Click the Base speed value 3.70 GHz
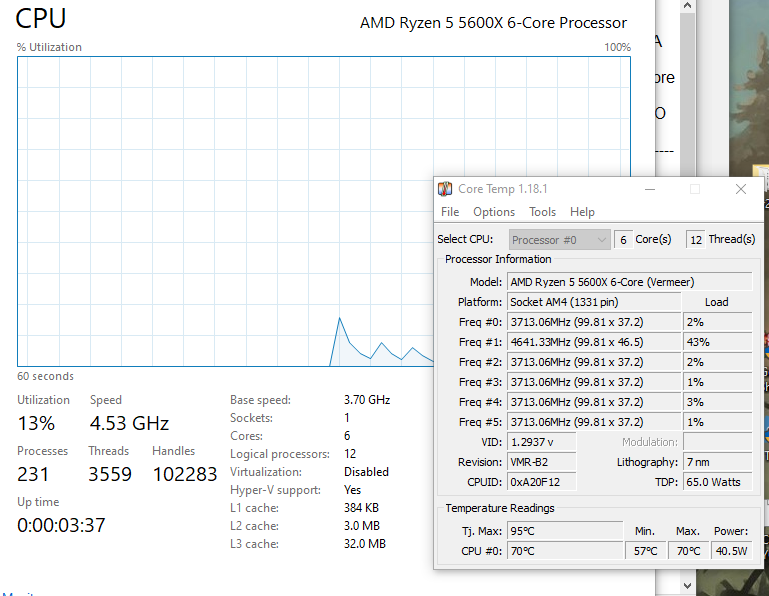Viewport: 769px width, 596px height. tap(367, 400)
